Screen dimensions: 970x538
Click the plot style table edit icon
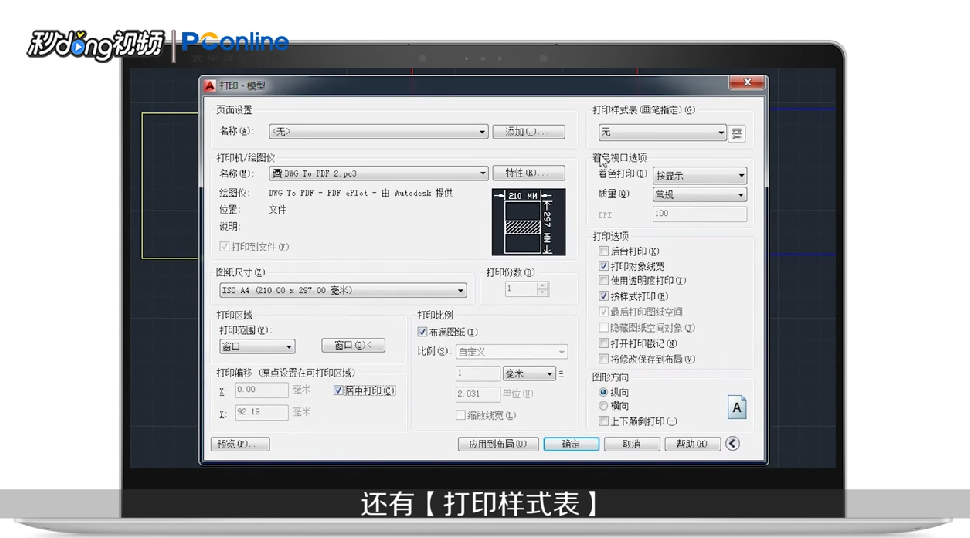tap(736, 134)
